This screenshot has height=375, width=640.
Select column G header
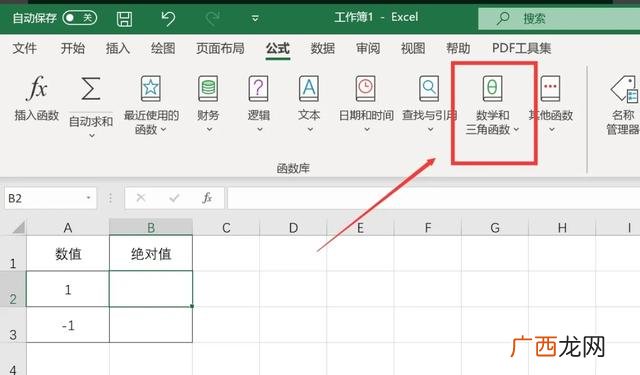click(495, 227)
